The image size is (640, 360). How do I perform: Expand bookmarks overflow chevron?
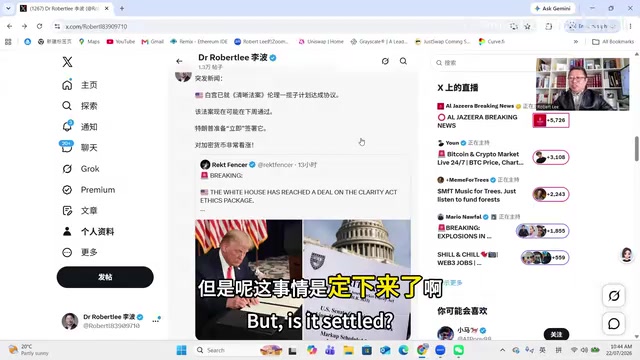(576, 42)
